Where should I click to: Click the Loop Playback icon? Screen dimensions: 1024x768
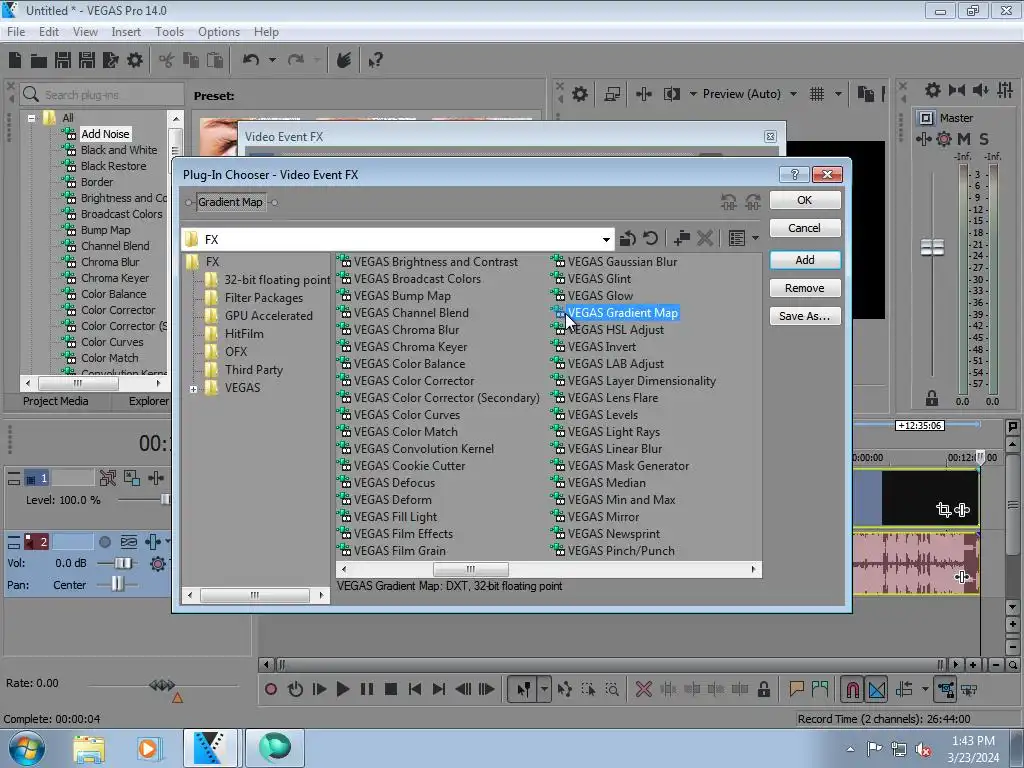coord(295,689)
